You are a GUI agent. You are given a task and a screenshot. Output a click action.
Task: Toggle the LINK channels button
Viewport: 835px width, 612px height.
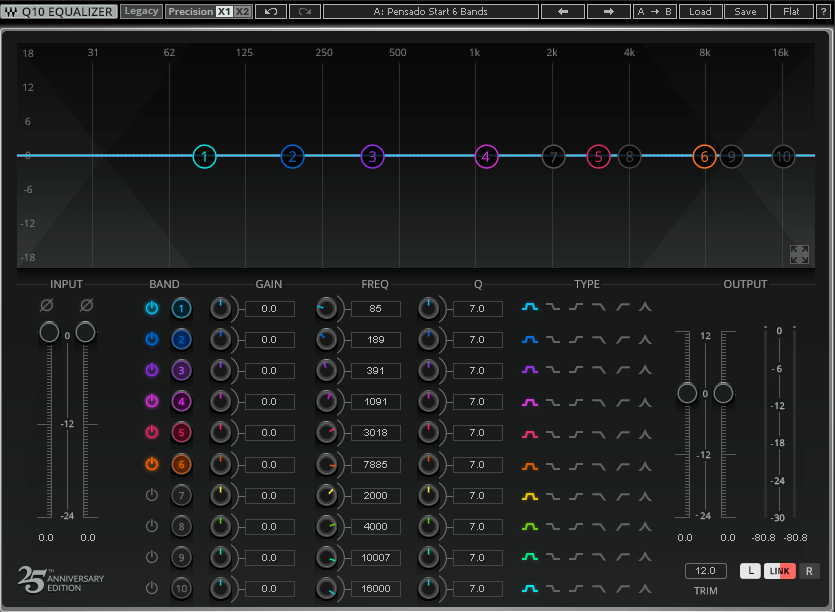(780, 571)
